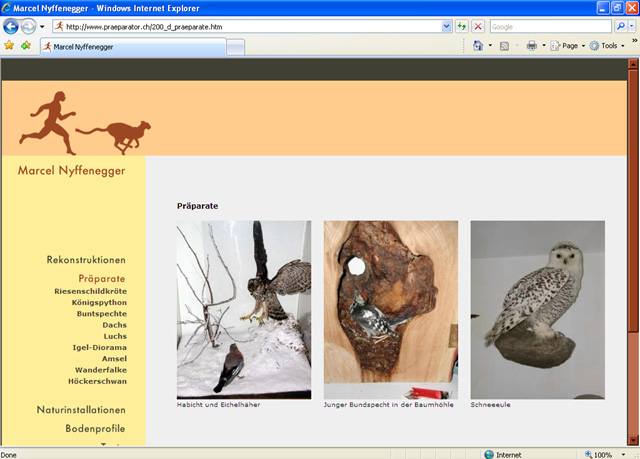640x459 pixels.
Task: Click the Add to Favorites icon
Action: 26,46
